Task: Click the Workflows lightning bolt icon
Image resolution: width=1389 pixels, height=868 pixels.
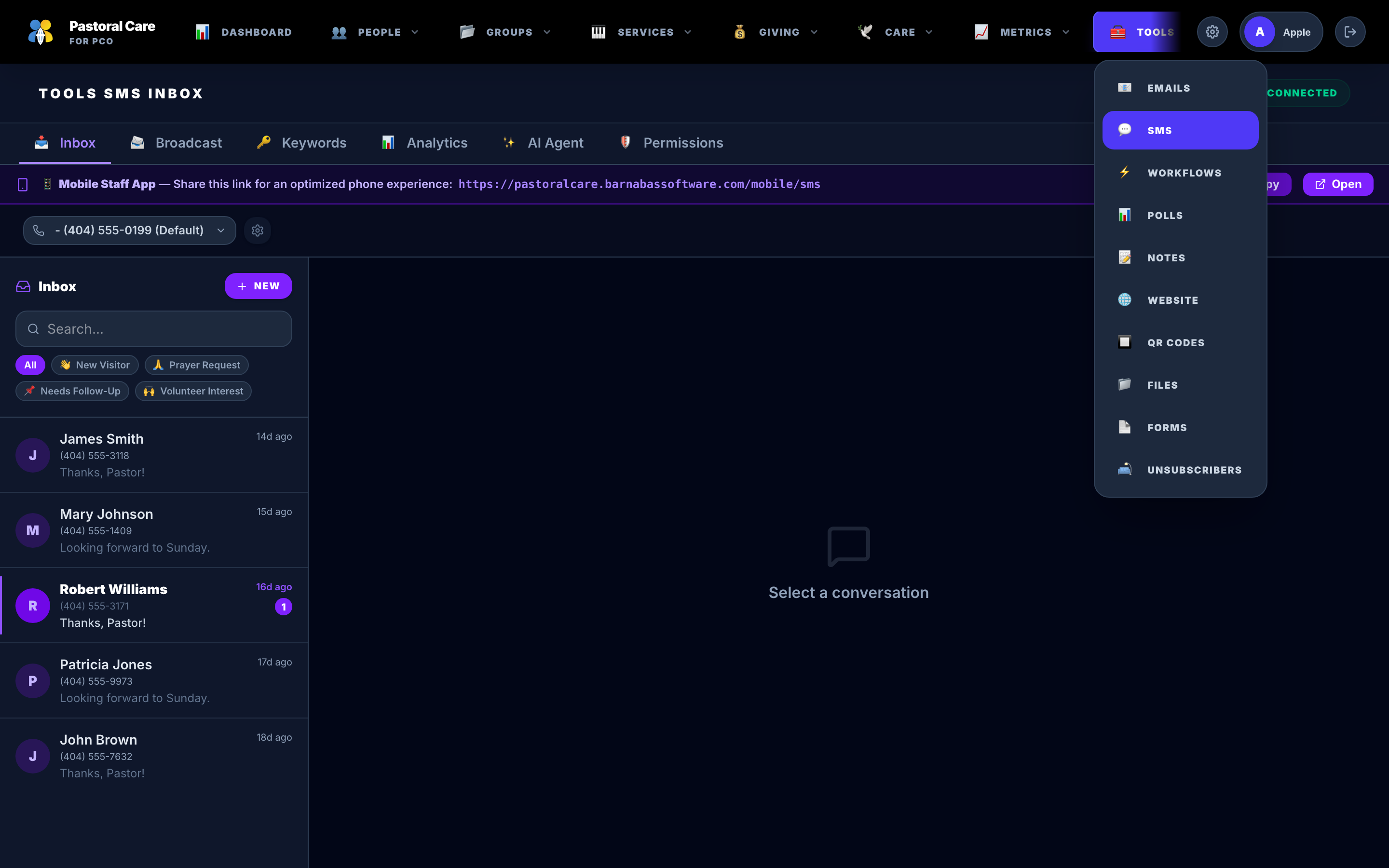Action: 1124,172
